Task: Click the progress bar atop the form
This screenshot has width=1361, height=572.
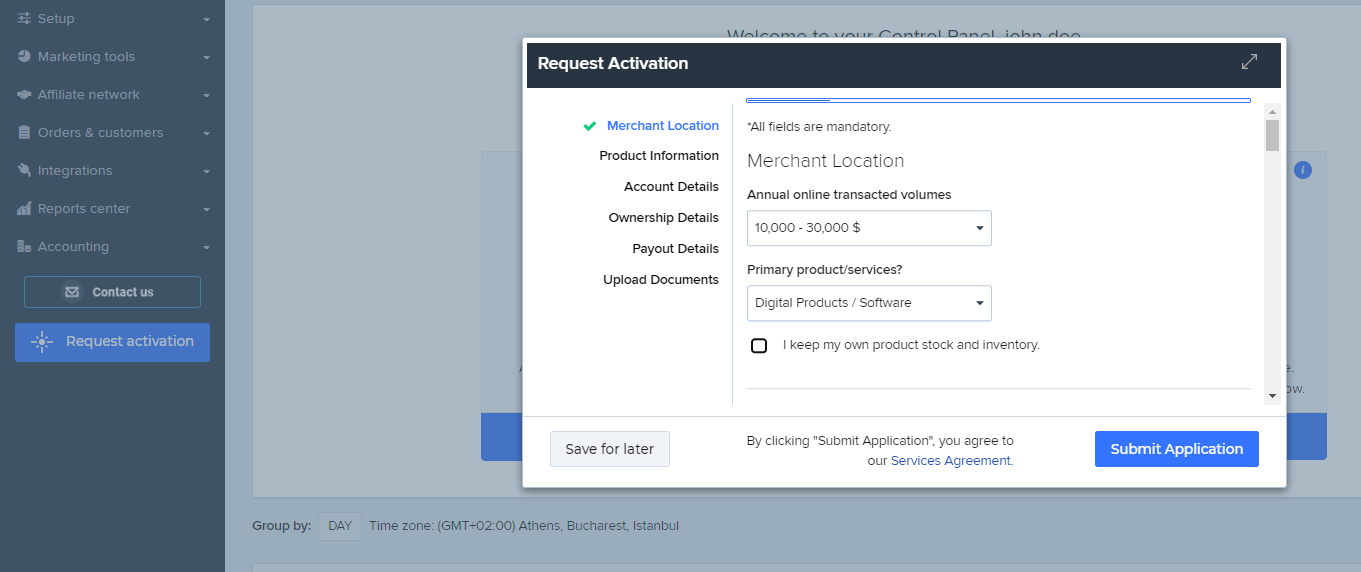Action: (998, 100)
